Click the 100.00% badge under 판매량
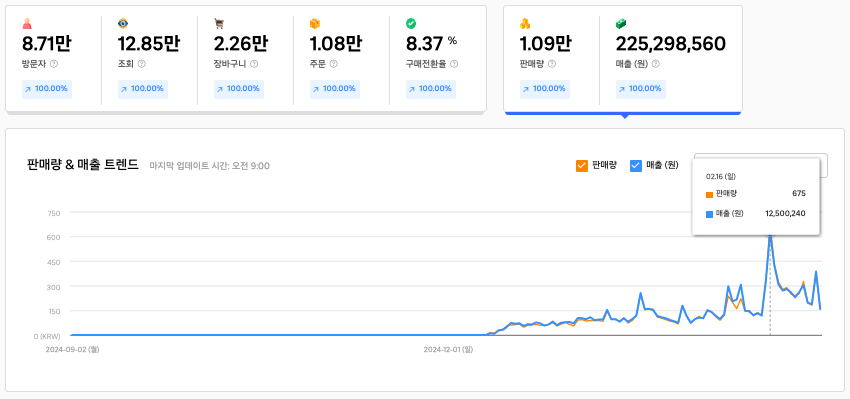 point(544,89)
